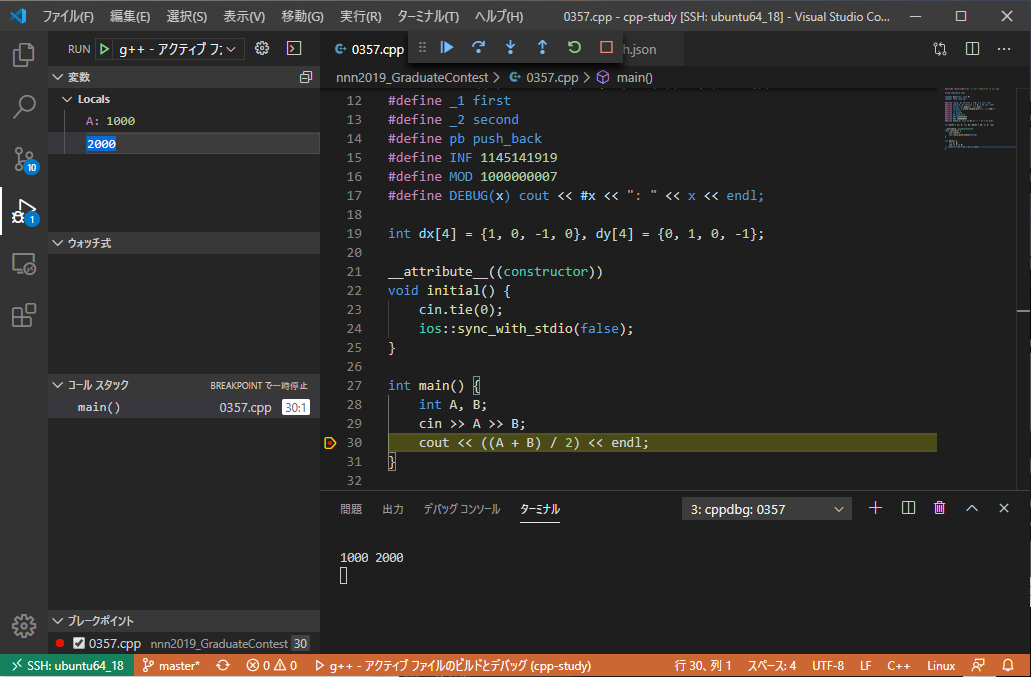Switch to the デバッグ コンソール tab
The image size is (1031, 677).
pyautogui.click(x=461, y=509)
